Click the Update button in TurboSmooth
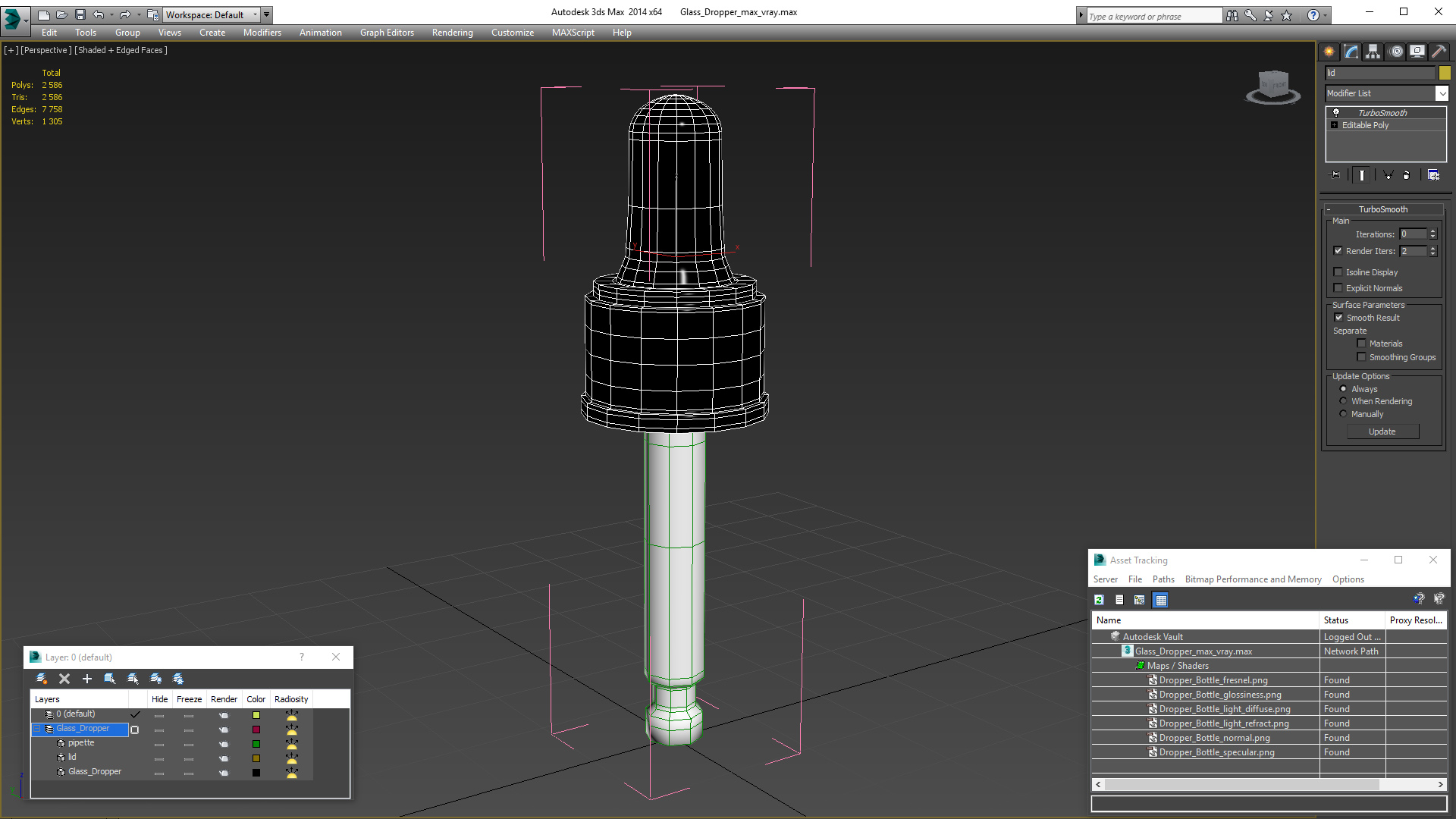This screenshot has height=819, width=1456. tap(1383, 431)
